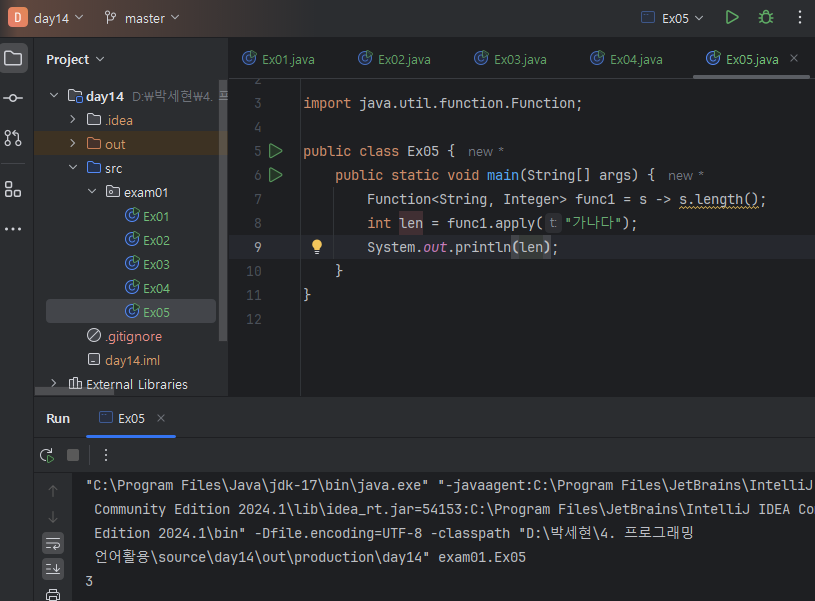
Task: Collapse the src folder node
Action: (73, 168)
